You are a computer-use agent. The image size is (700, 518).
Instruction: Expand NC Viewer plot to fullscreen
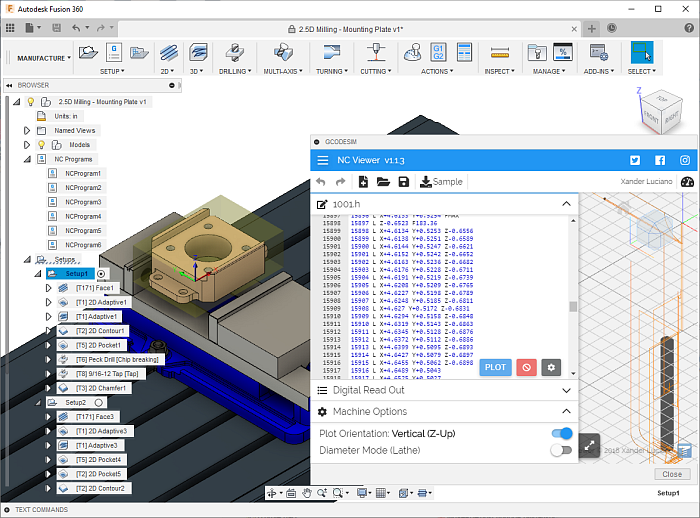589,445
